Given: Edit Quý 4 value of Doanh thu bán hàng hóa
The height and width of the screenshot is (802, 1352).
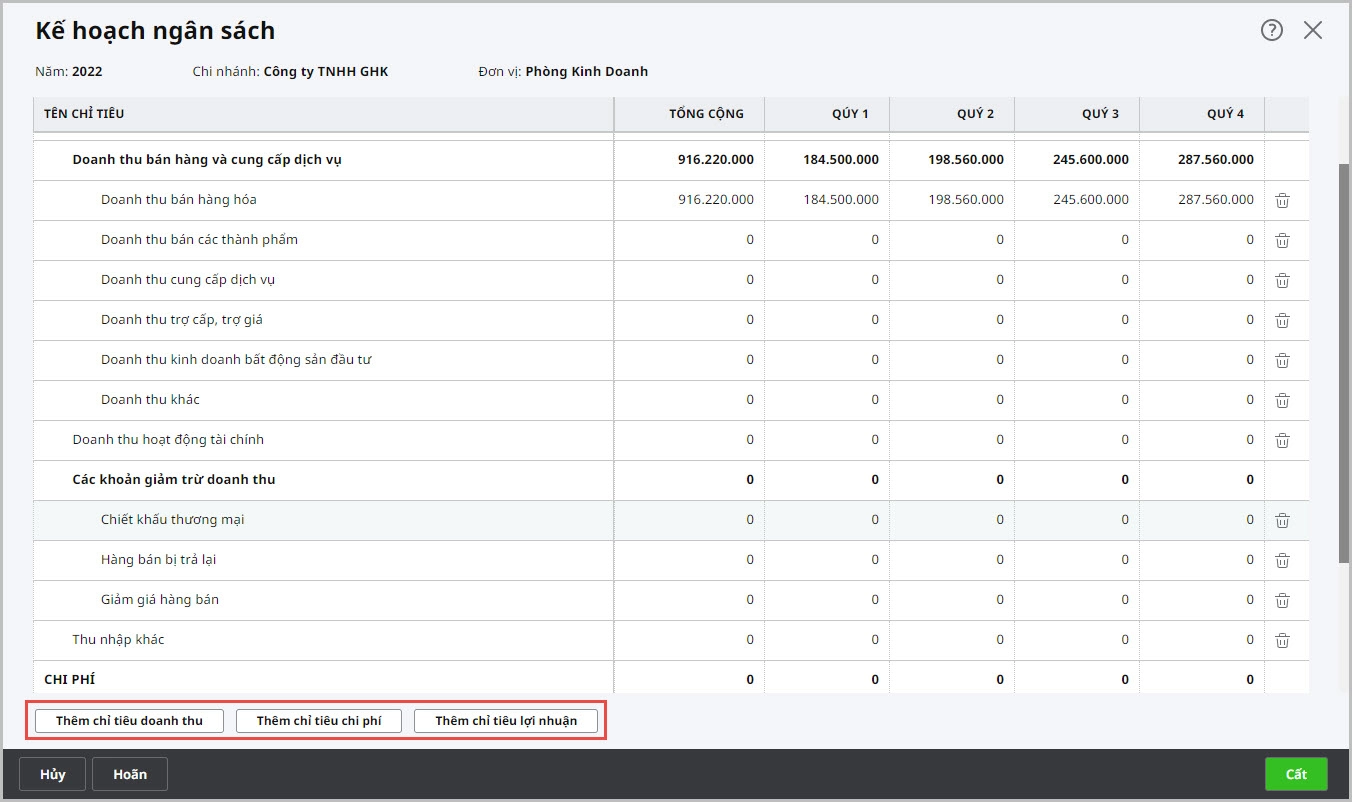Looking at the screenshot, I should click(x=1202, y=200).
